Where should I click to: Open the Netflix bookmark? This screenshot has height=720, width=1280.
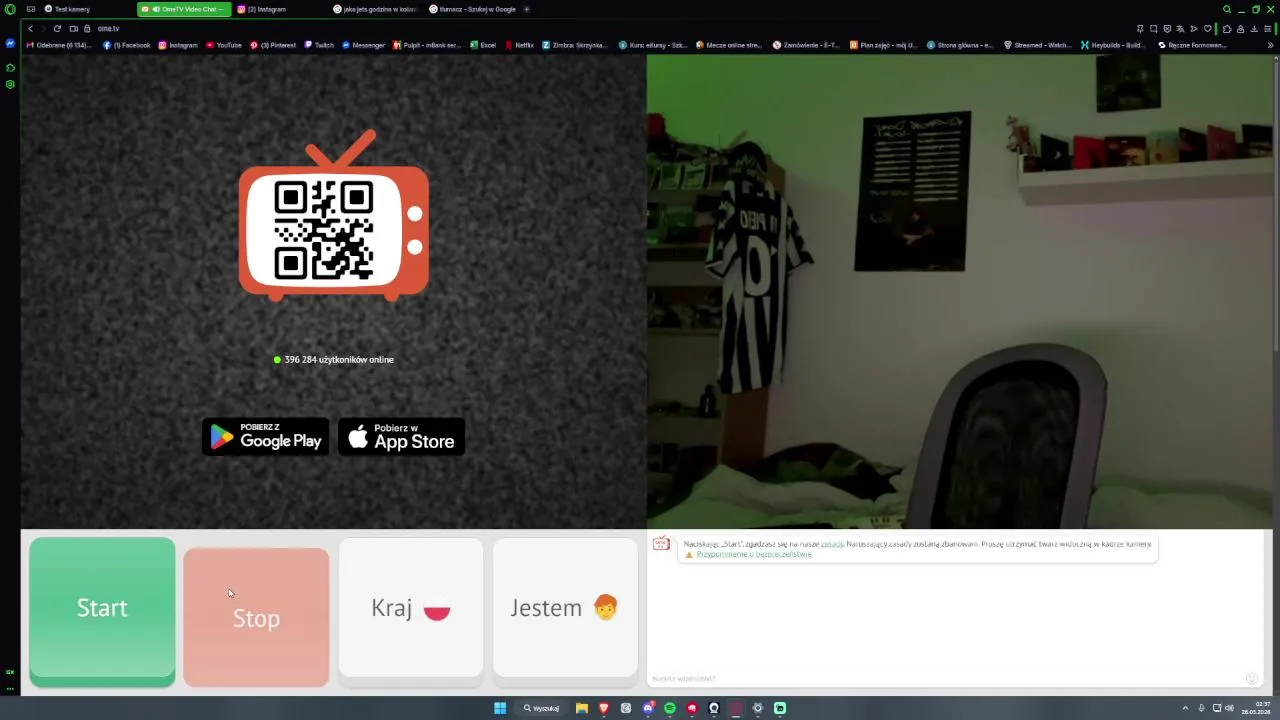coord(519,45)
